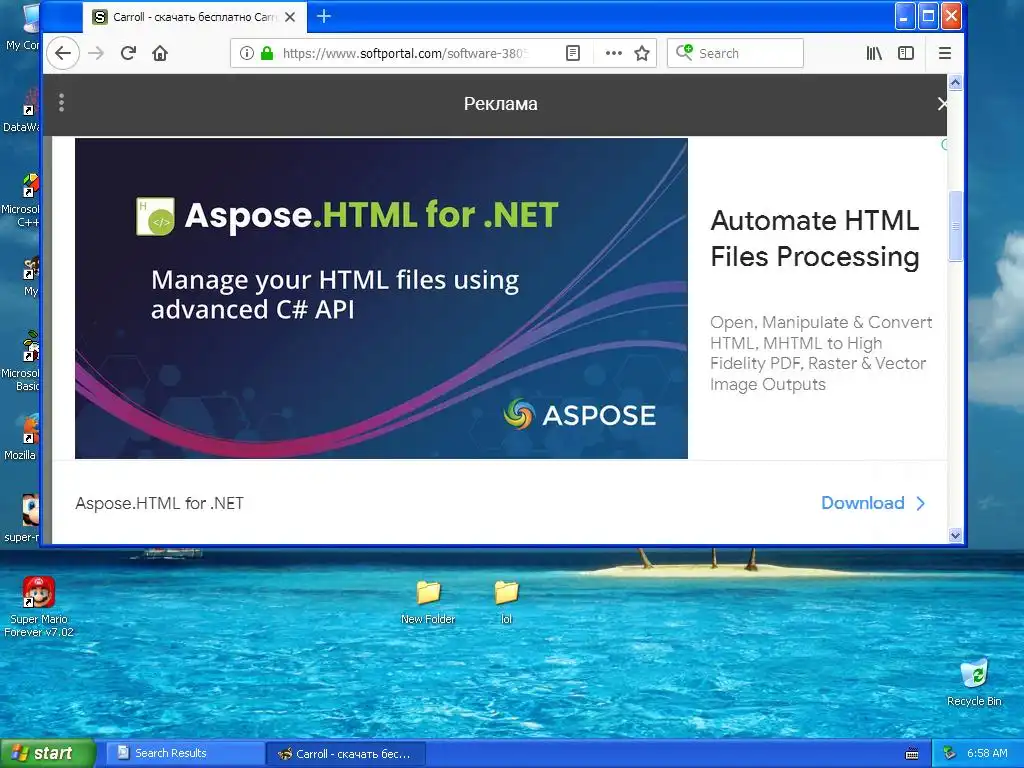Bookmark this page with star icon
The width and height of the screenshot is (1024, 768).
[x=642, y=54]
